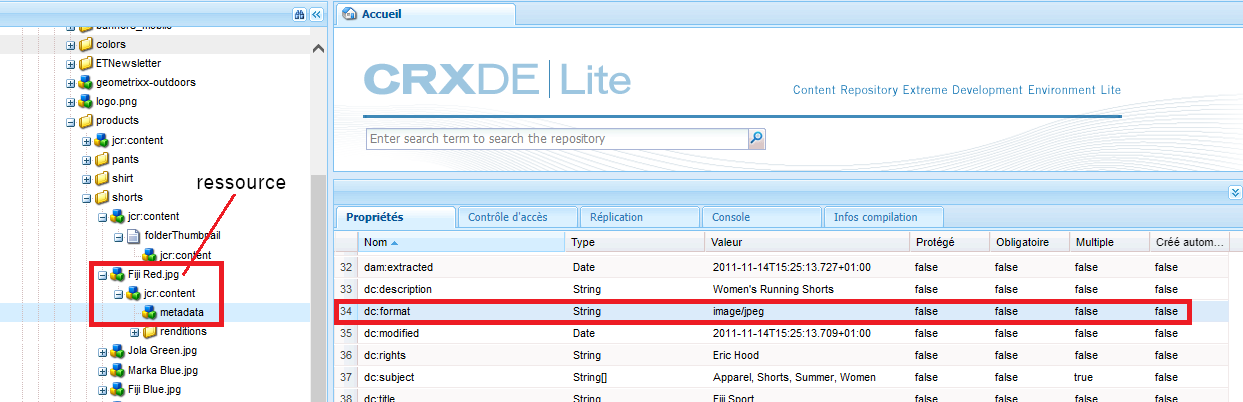Sort by the Type column header
This screenshot has width=1243, height=402.
tap(636, 242)
